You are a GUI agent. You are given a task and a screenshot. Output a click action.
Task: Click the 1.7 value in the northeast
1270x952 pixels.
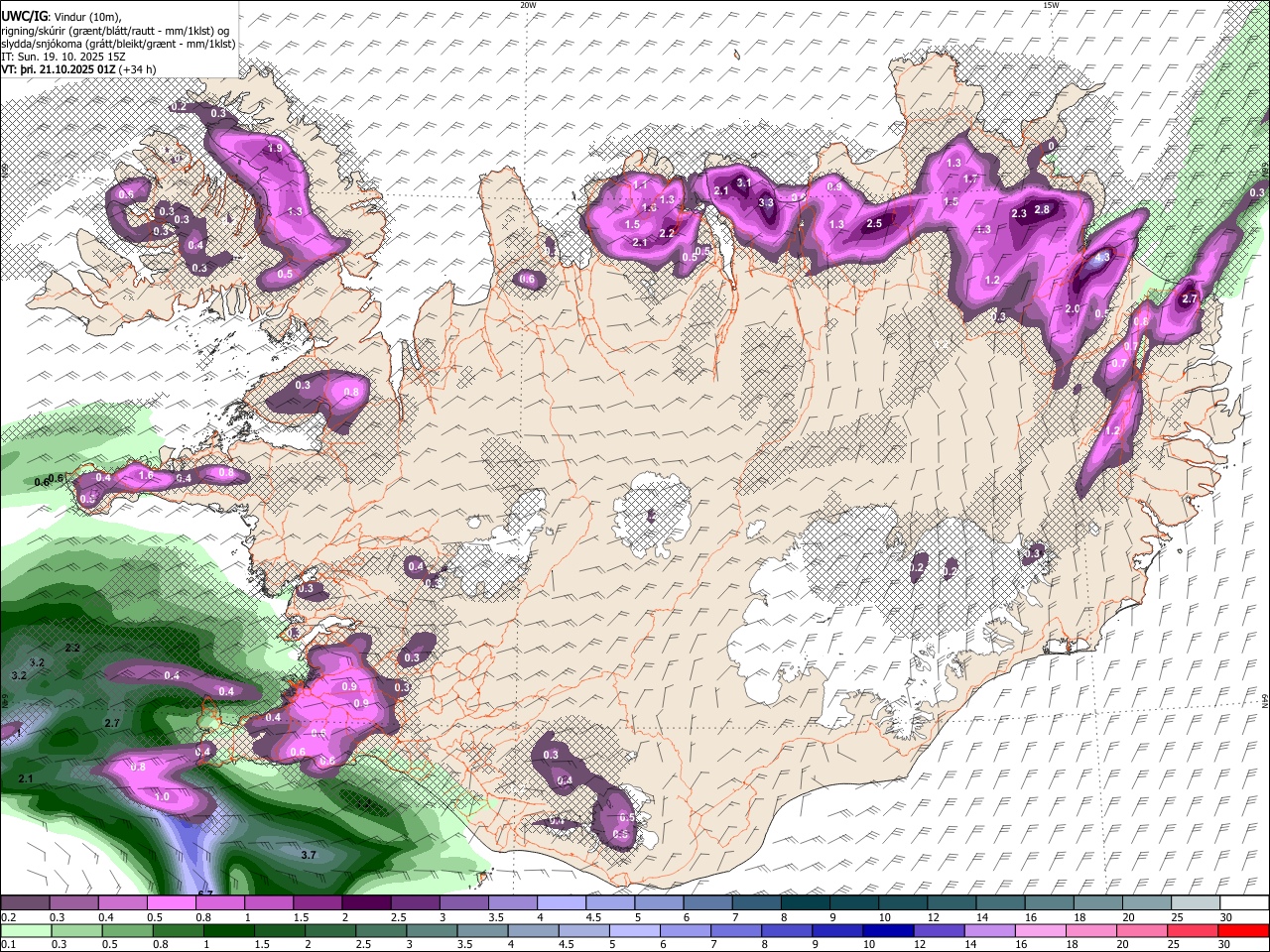click(971, 179)
